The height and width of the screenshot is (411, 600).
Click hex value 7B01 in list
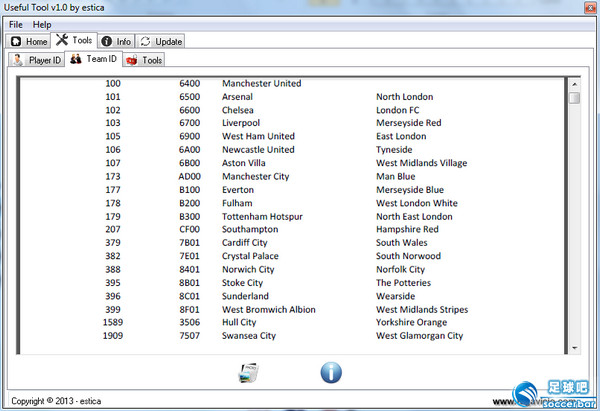tap(189, 243)
